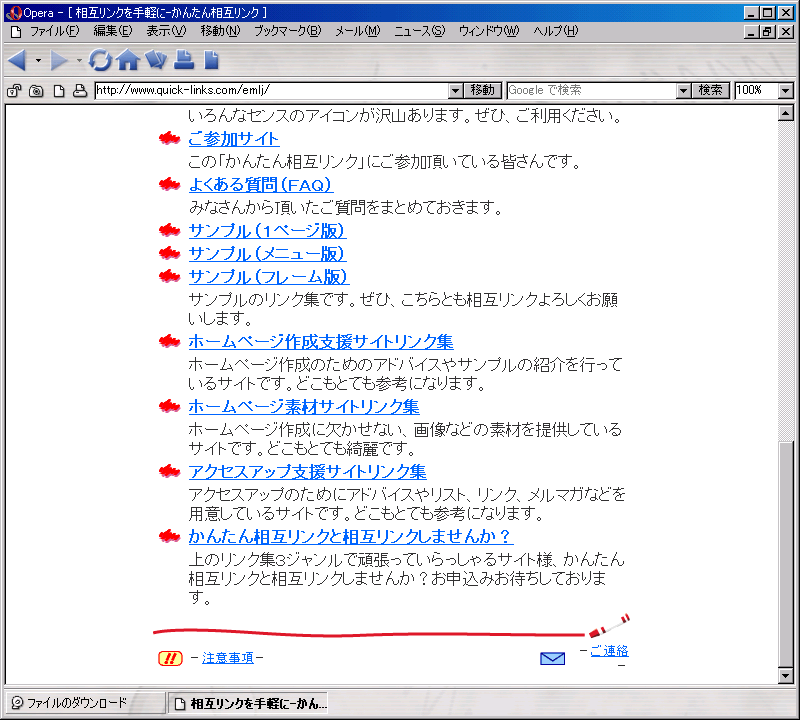Click the blue envelope mail icon
The width and height of the screenshot is (800, 720).
tap(553, 658)
